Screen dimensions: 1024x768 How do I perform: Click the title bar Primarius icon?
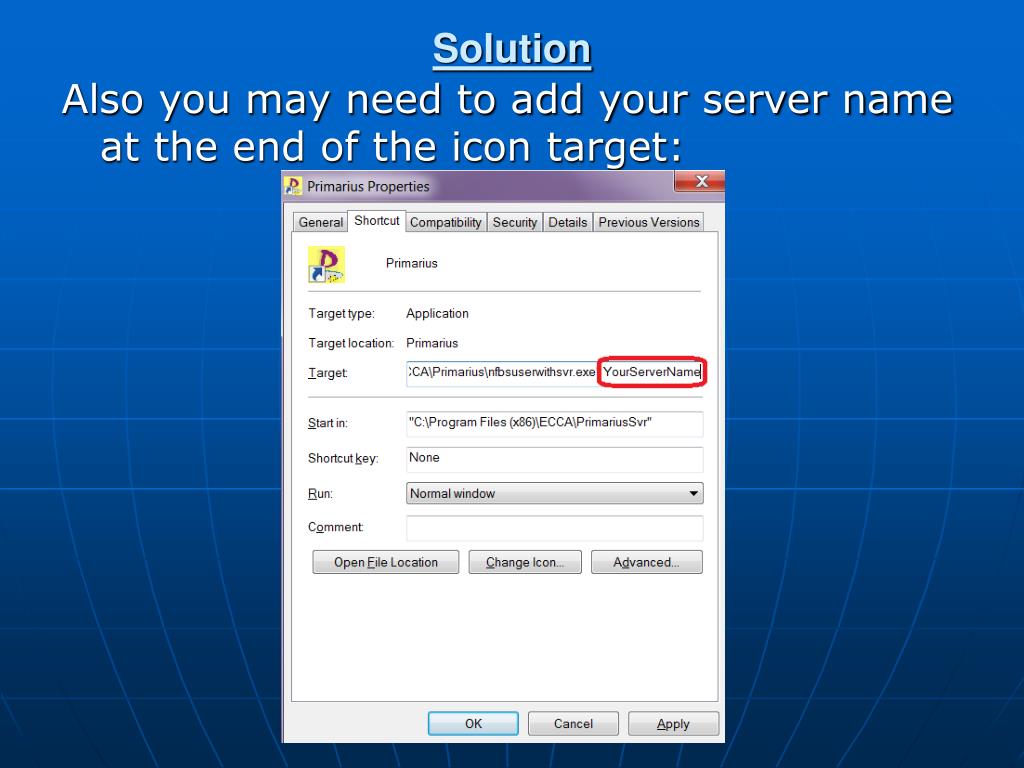(x=293, y=186)
